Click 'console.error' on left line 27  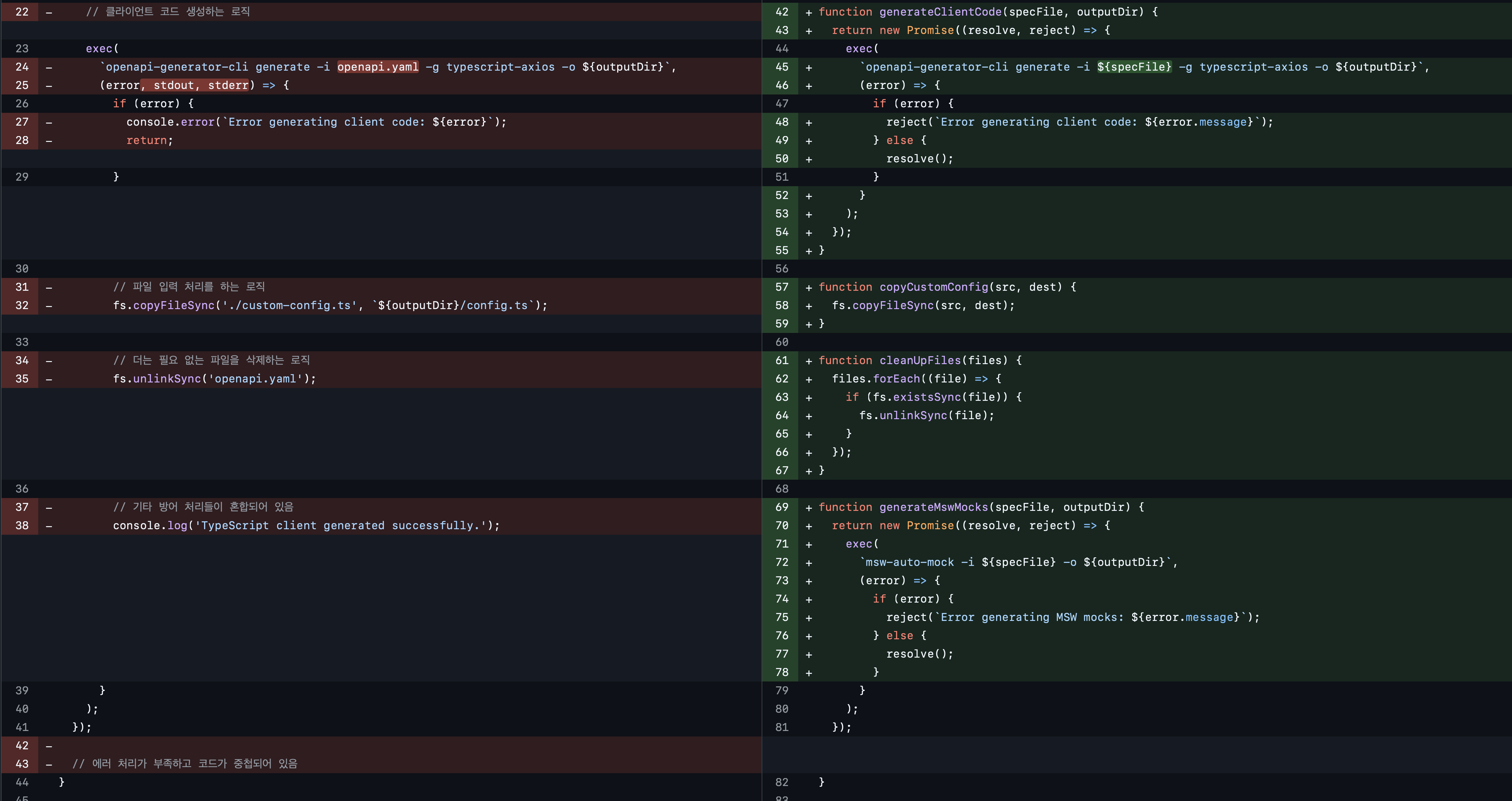(x=170, y=122)
